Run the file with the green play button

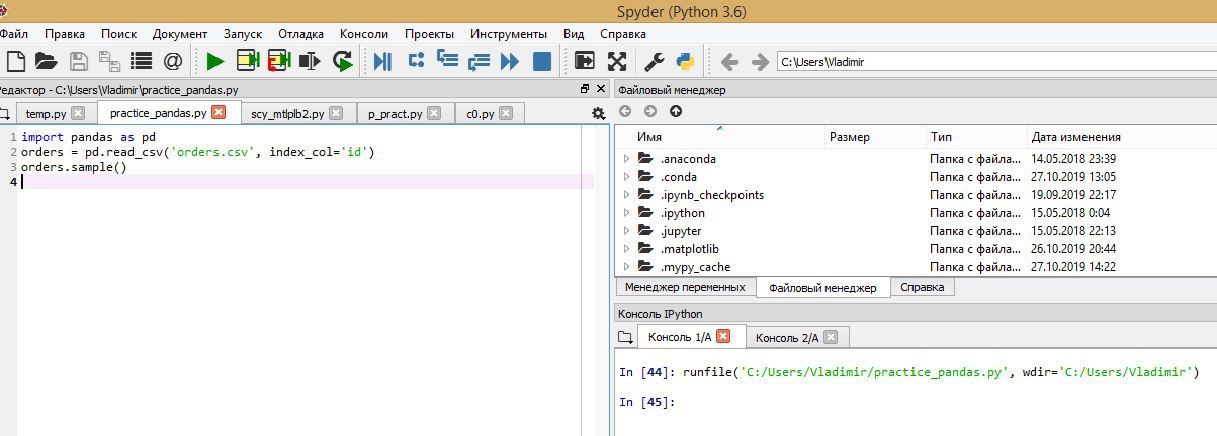(x=215, y=61)
